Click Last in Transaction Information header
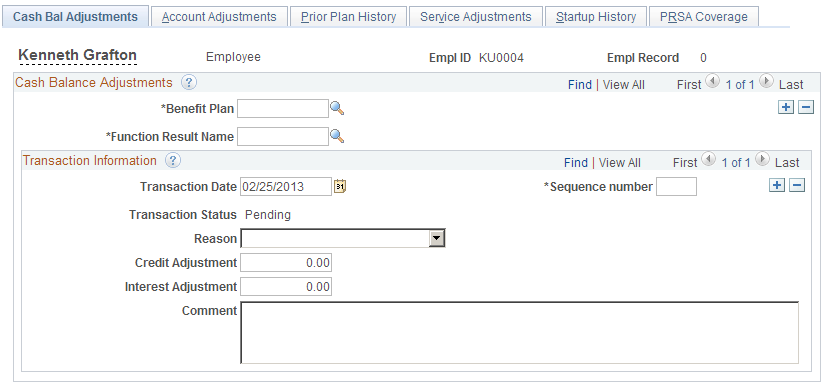Screen dimensions: 829x387 pos(787,163)
